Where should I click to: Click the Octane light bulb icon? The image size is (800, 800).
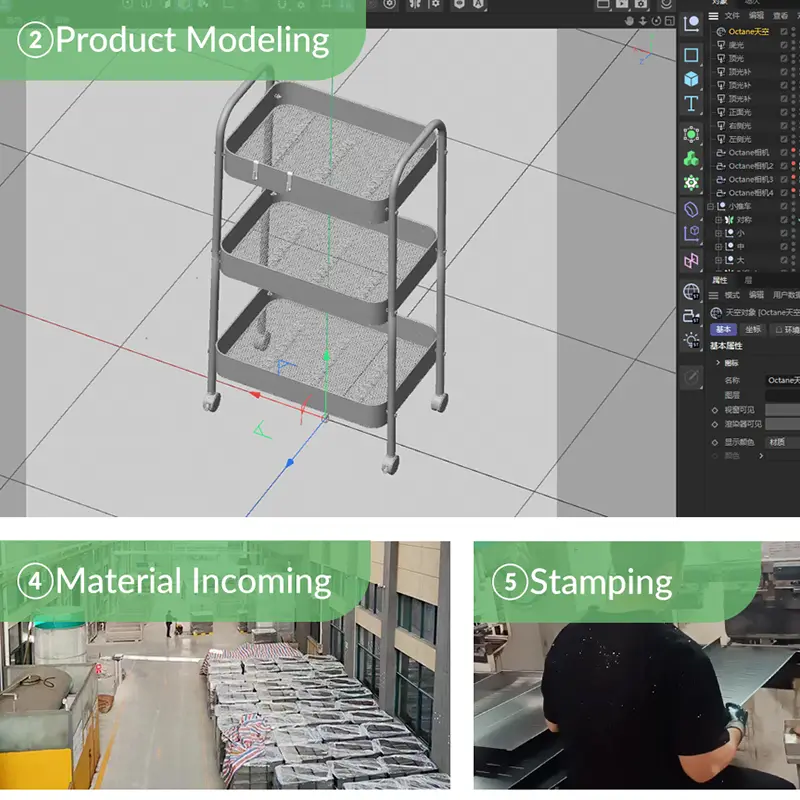pyautogui.click(x=691, y=340)
